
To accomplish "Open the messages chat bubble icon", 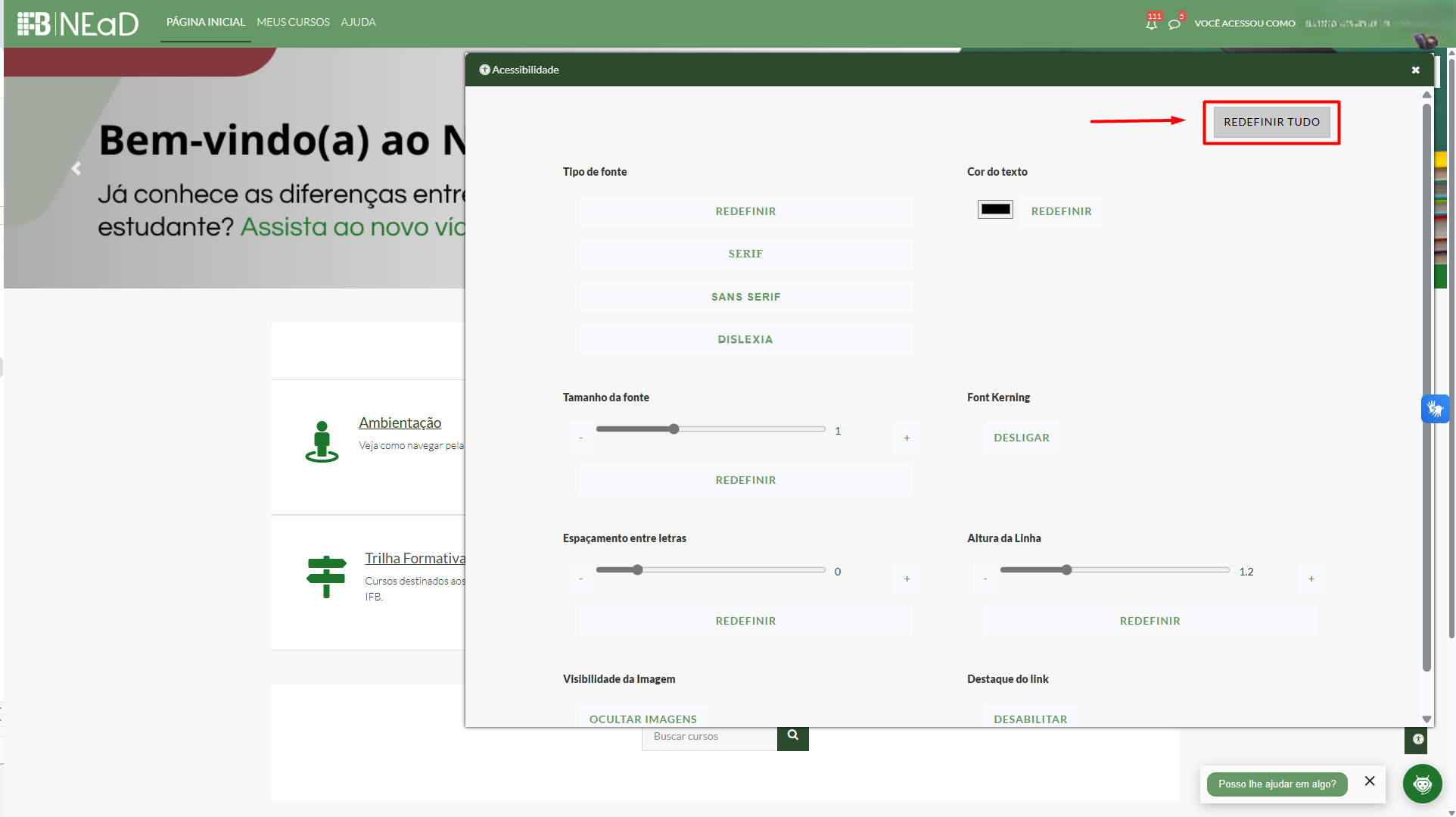I will [x=1174, y=24].
